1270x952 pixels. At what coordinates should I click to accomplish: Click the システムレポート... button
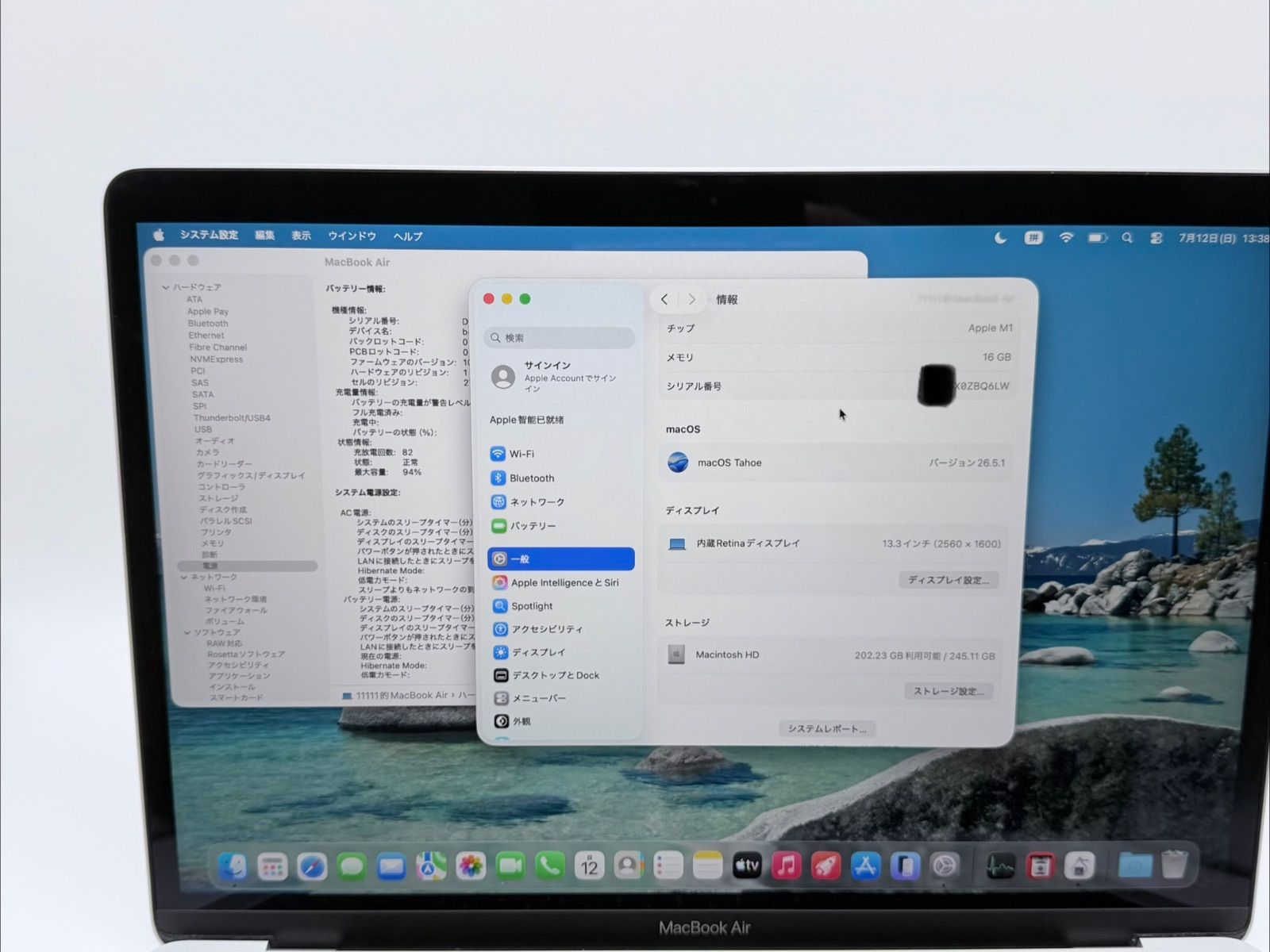click(827, 728)
